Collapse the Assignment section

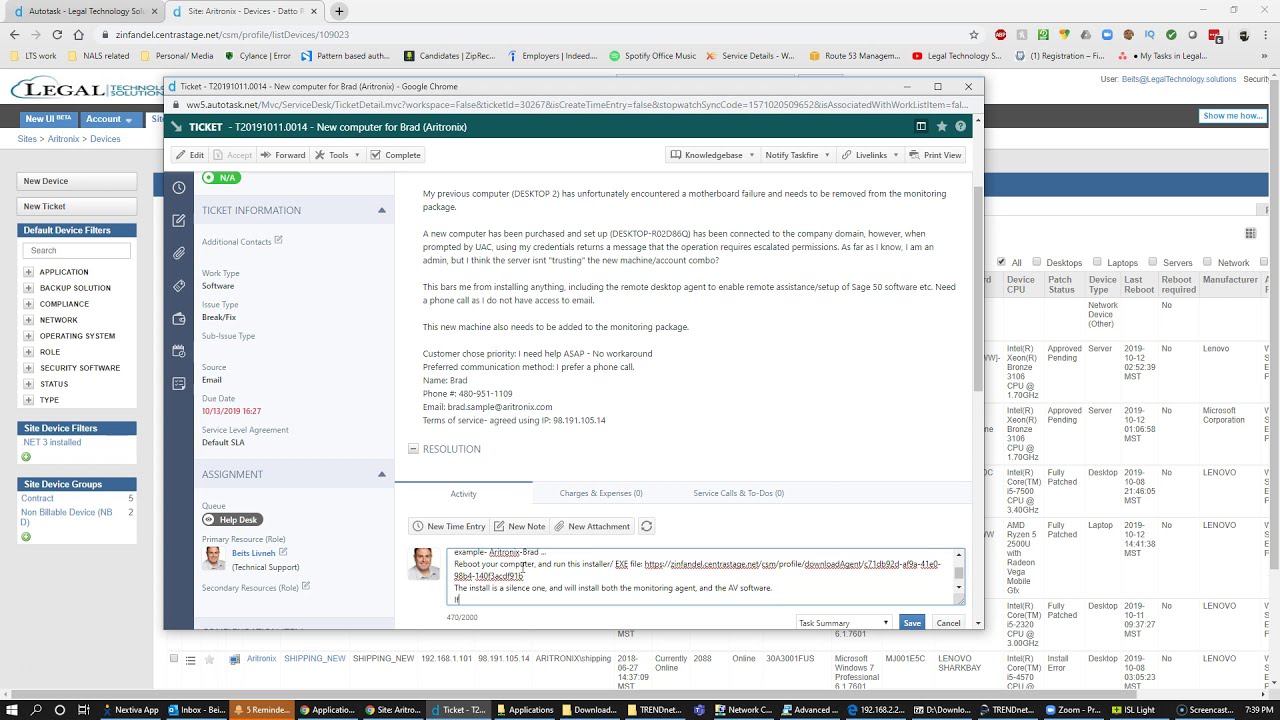point(381,474)
